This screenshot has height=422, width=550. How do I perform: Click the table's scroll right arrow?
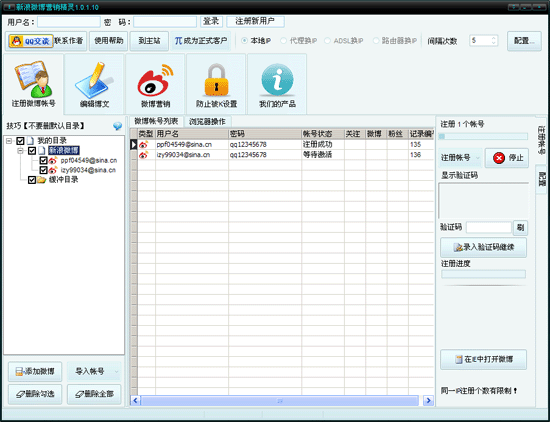[428, 400]
